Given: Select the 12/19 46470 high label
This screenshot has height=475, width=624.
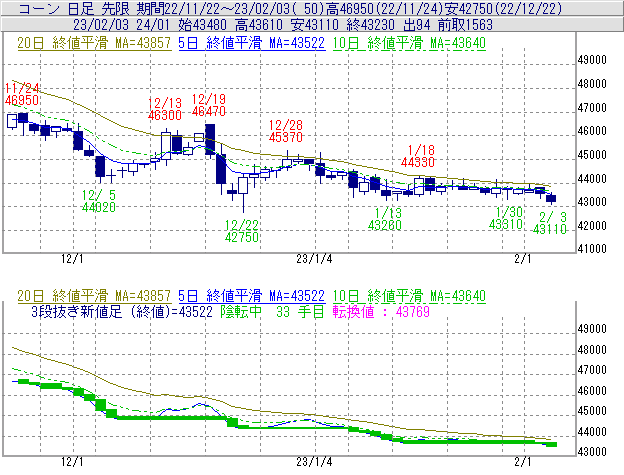Looking at the screenshot, I should point(209,105).
